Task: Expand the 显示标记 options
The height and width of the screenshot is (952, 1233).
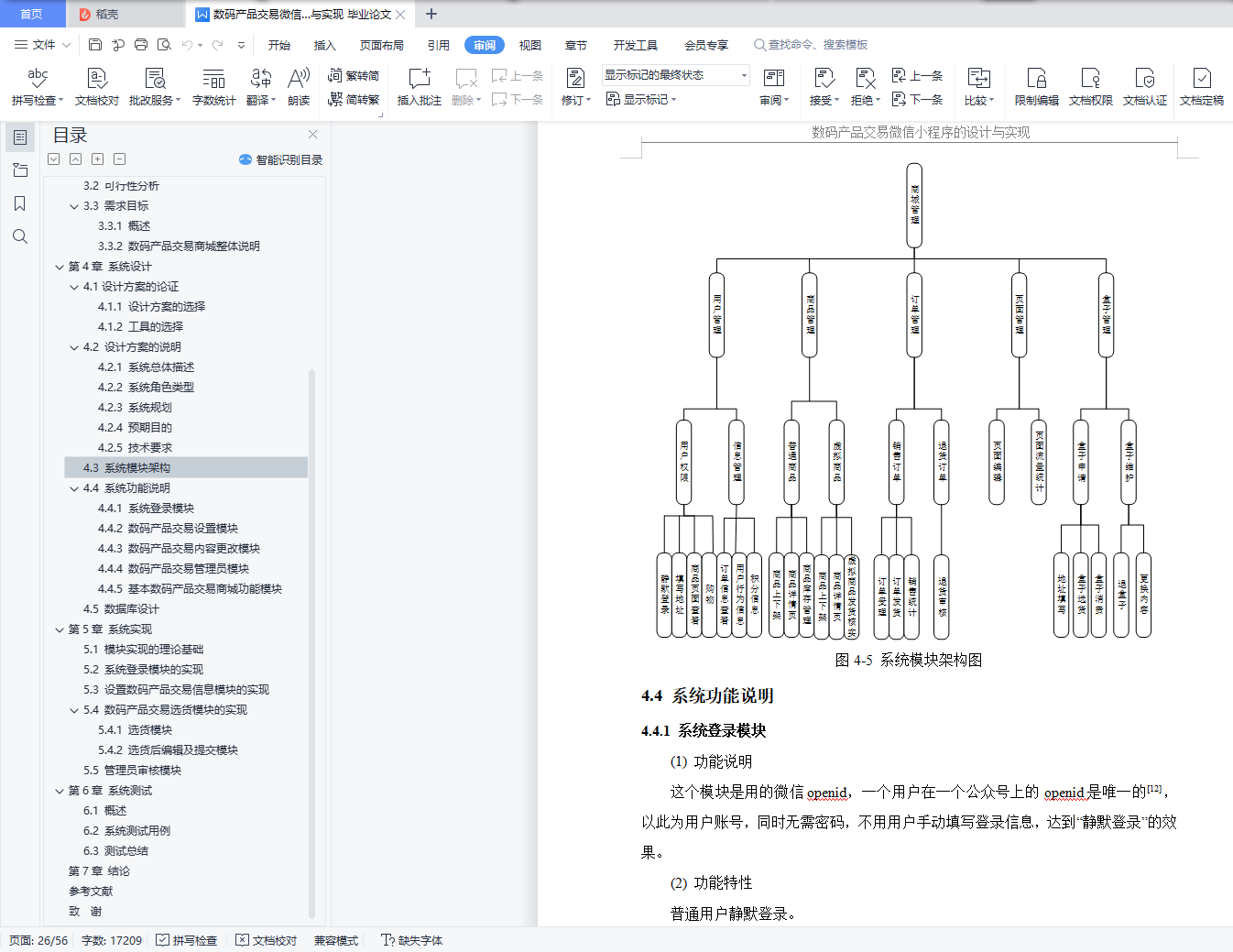Action: pyautogui.click(x=641, y=99)
